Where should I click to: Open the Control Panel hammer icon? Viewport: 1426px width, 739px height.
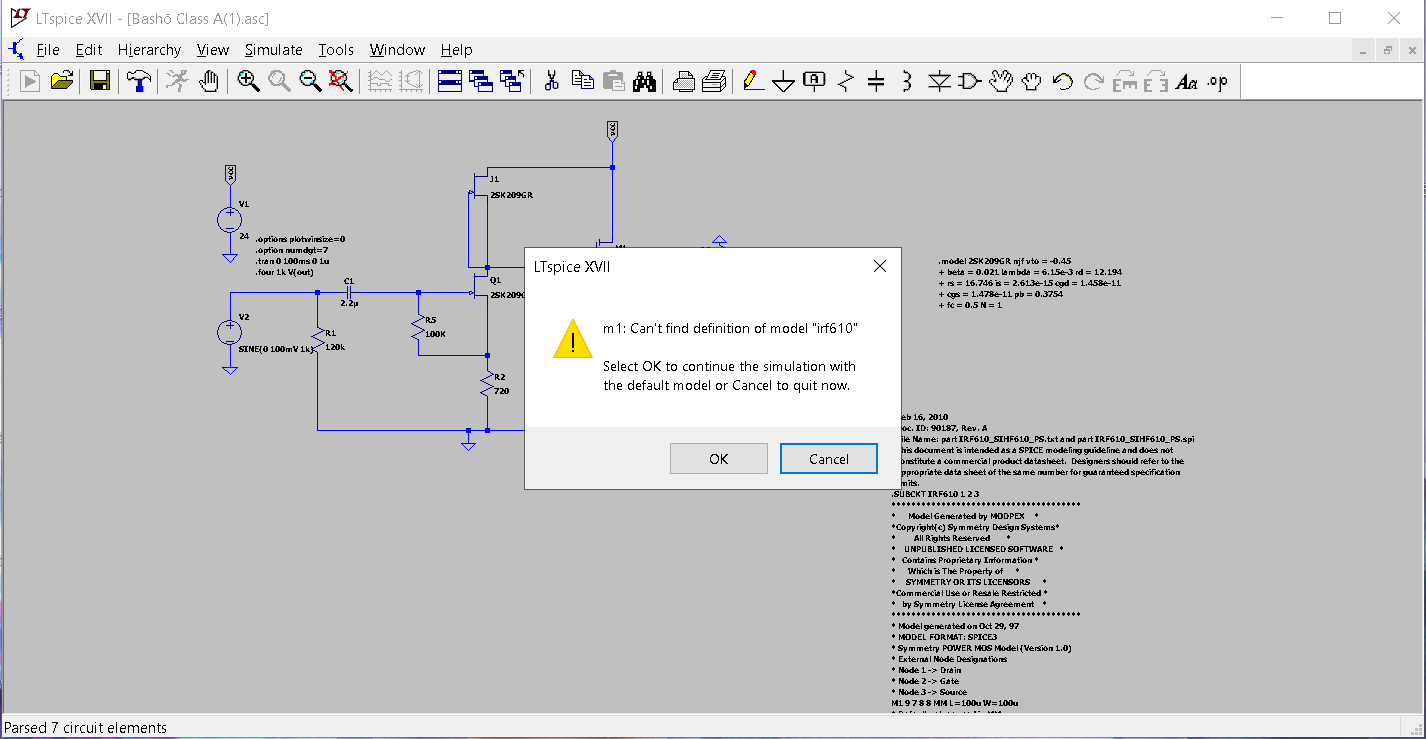(x=137, y=82)
